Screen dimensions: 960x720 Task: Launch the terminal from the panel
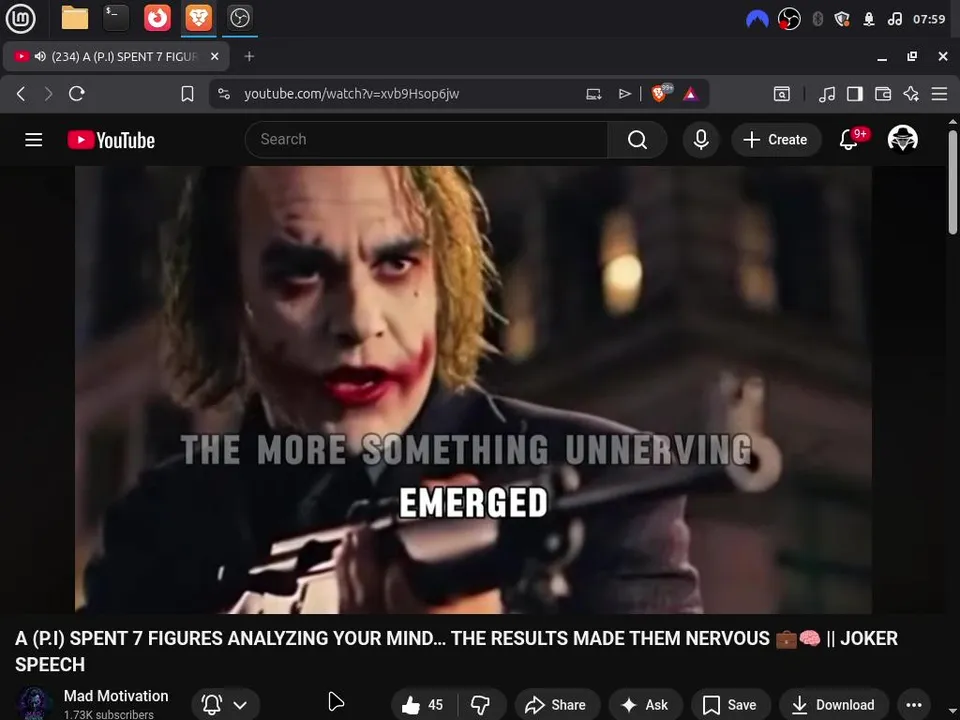coord(115,18)
